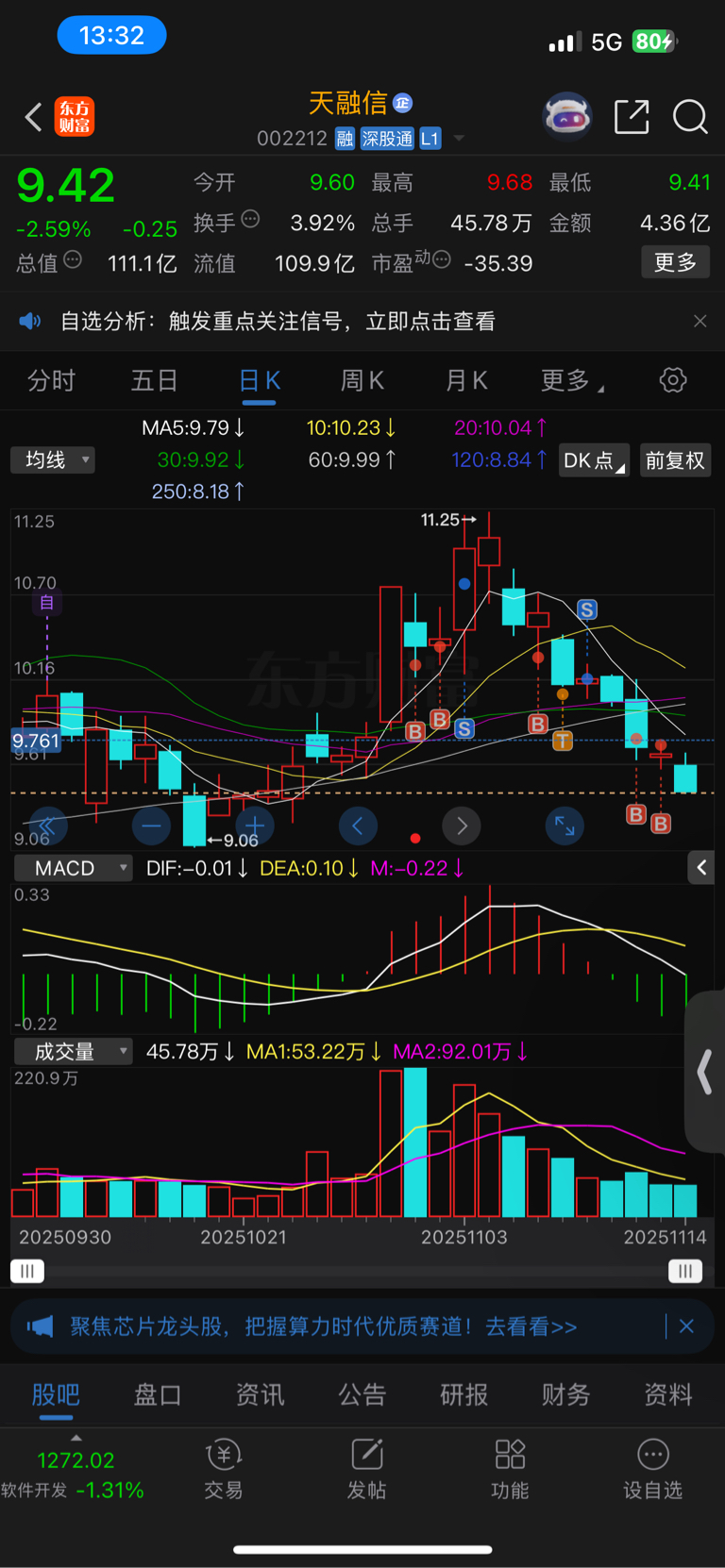Expand stock title dropdown arrow

coord(459,139)
